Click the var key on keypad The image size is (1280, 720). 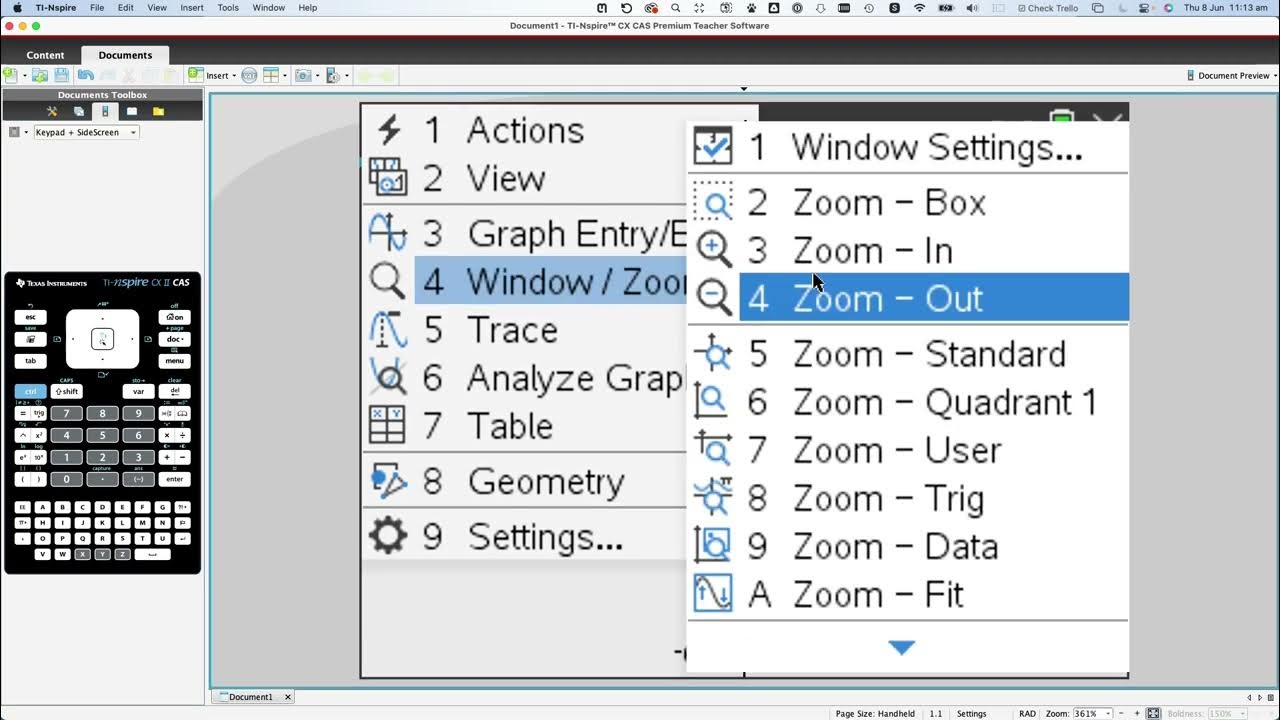click(139, 392)
